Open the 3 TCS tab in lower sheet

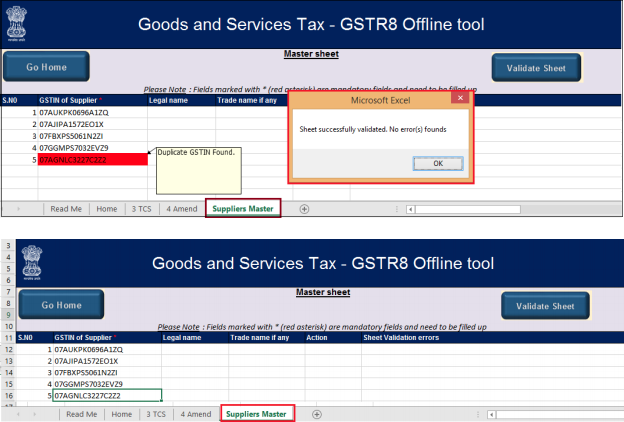[156, 414]
